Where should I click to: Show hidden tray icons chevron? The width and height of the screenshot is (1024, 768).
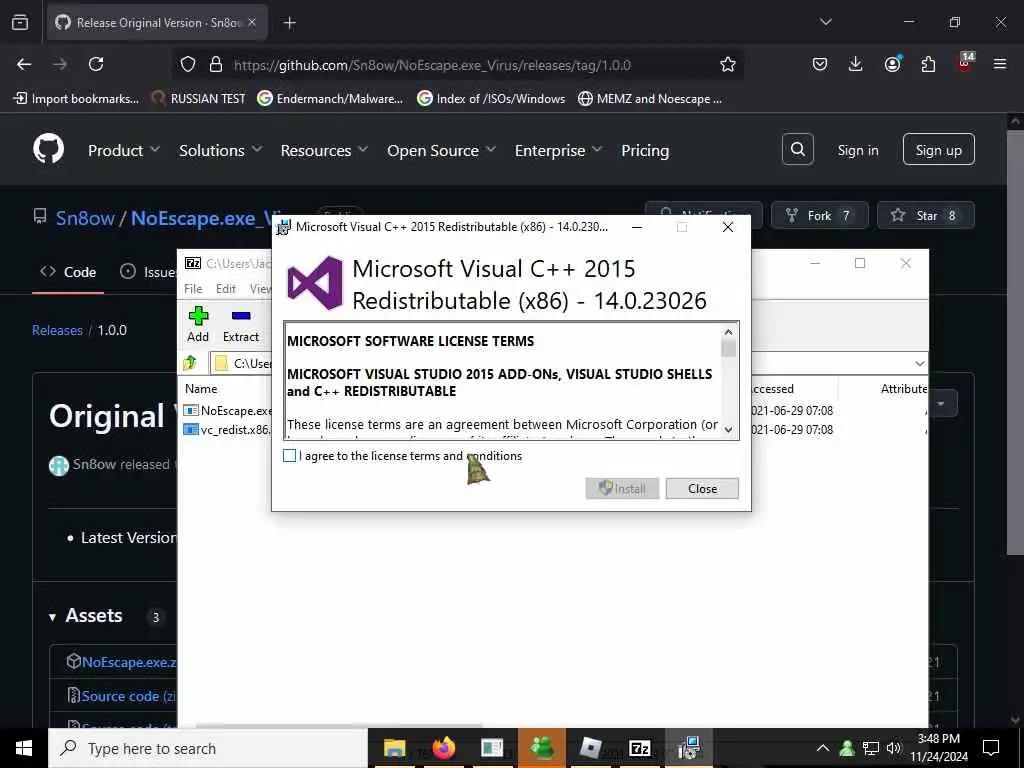click(823, 748)
